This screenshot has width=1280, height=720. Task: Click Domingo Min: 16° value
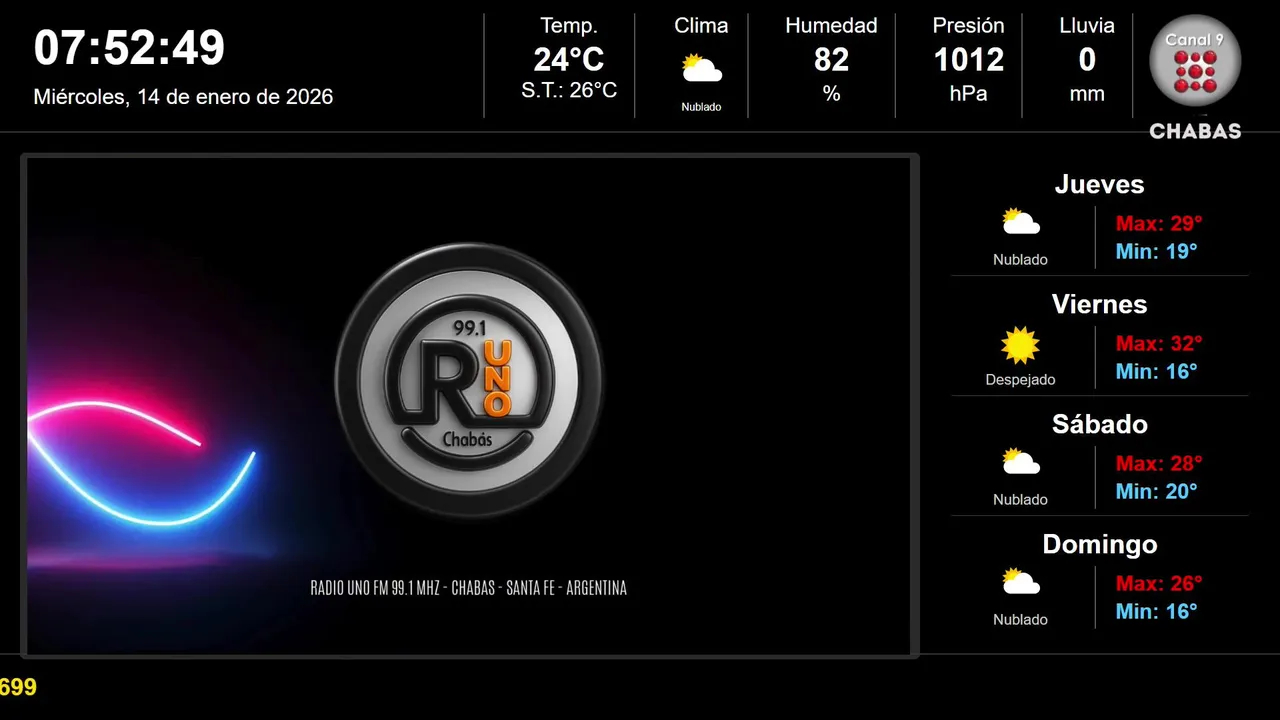coord(1156,611)
